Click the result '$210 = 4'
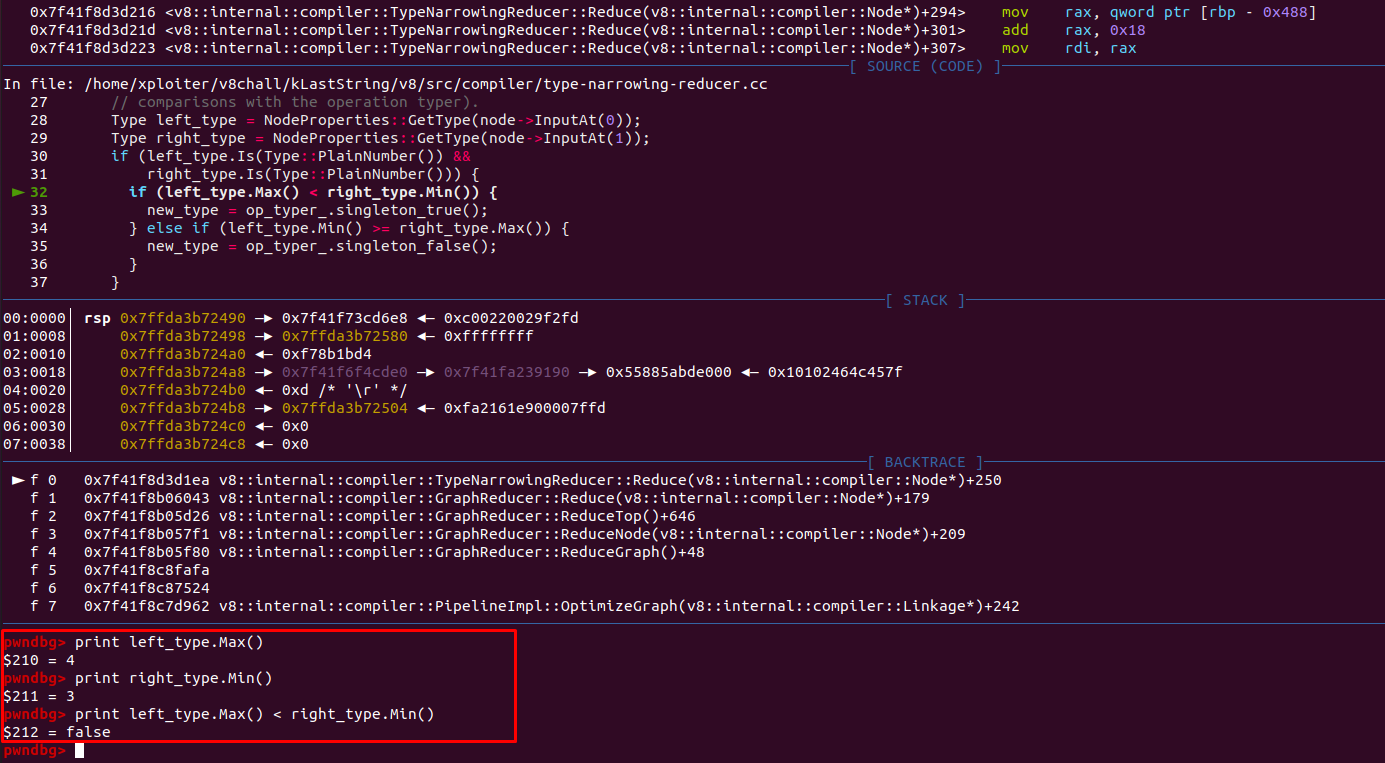Viewport: 1385px width, 763px height. point(39,660)
